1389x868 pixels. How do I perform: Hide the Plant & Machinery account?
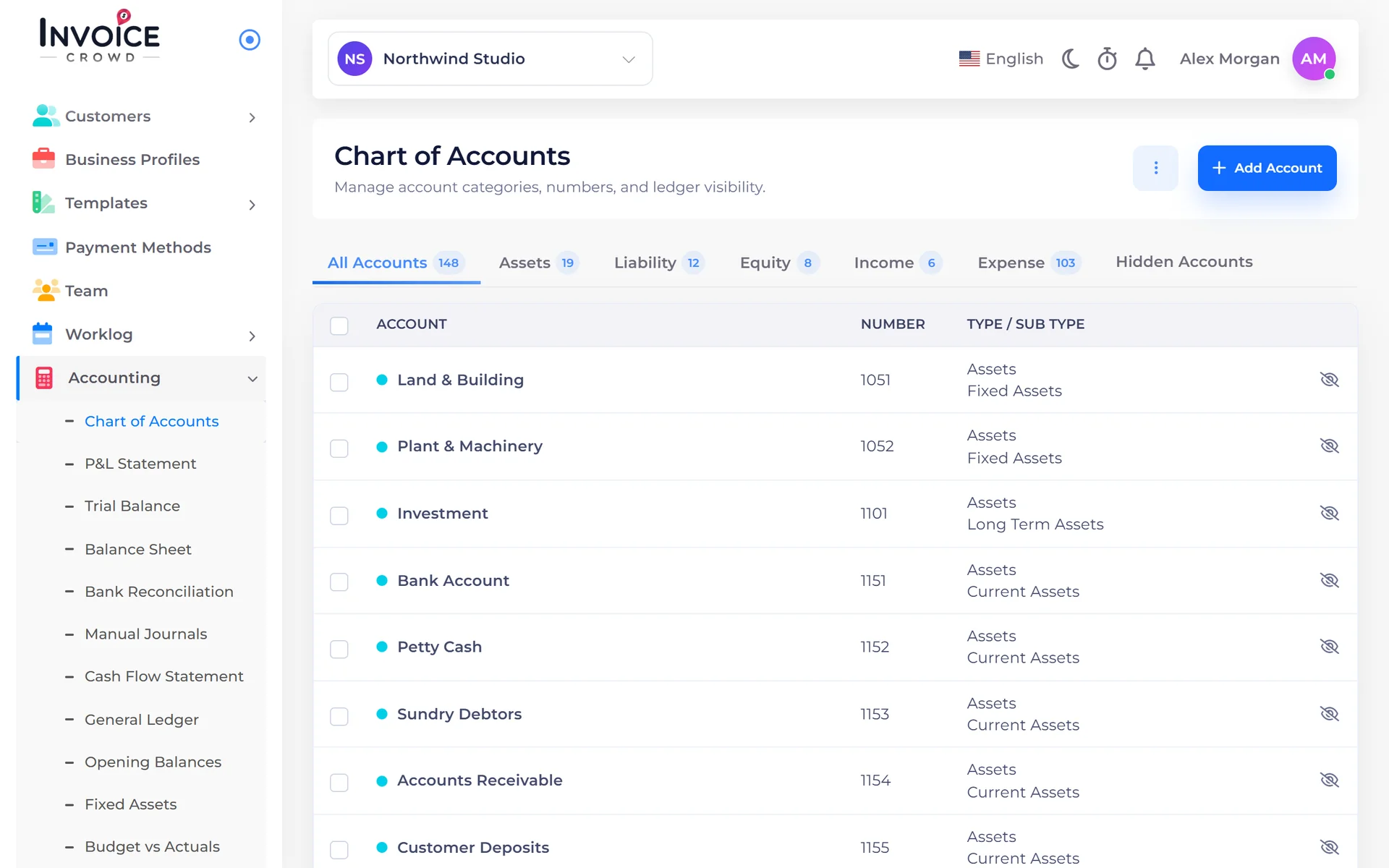(x=1330, y=446)
